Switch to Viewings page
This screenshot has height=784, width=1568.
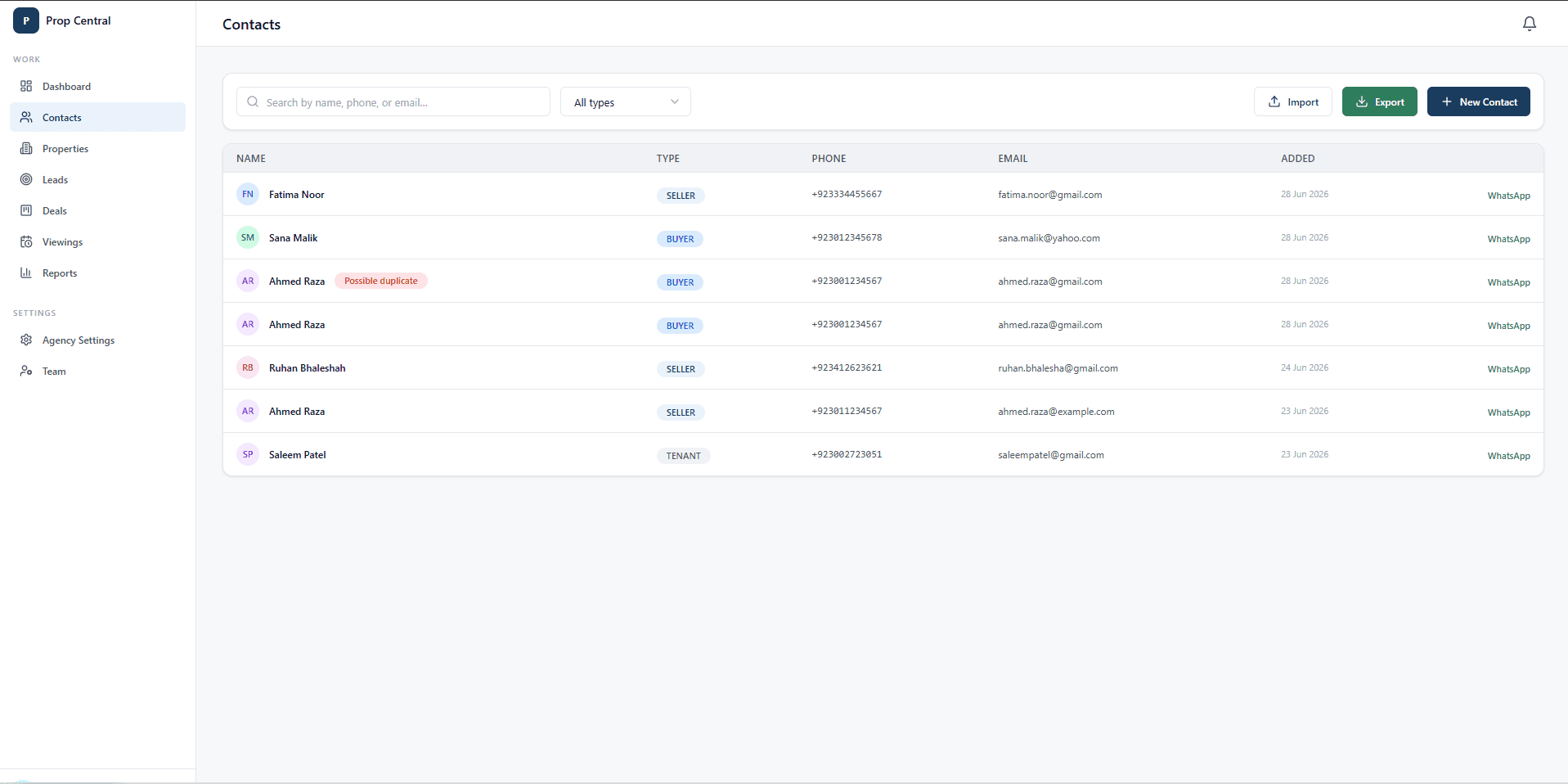[97, 241]
